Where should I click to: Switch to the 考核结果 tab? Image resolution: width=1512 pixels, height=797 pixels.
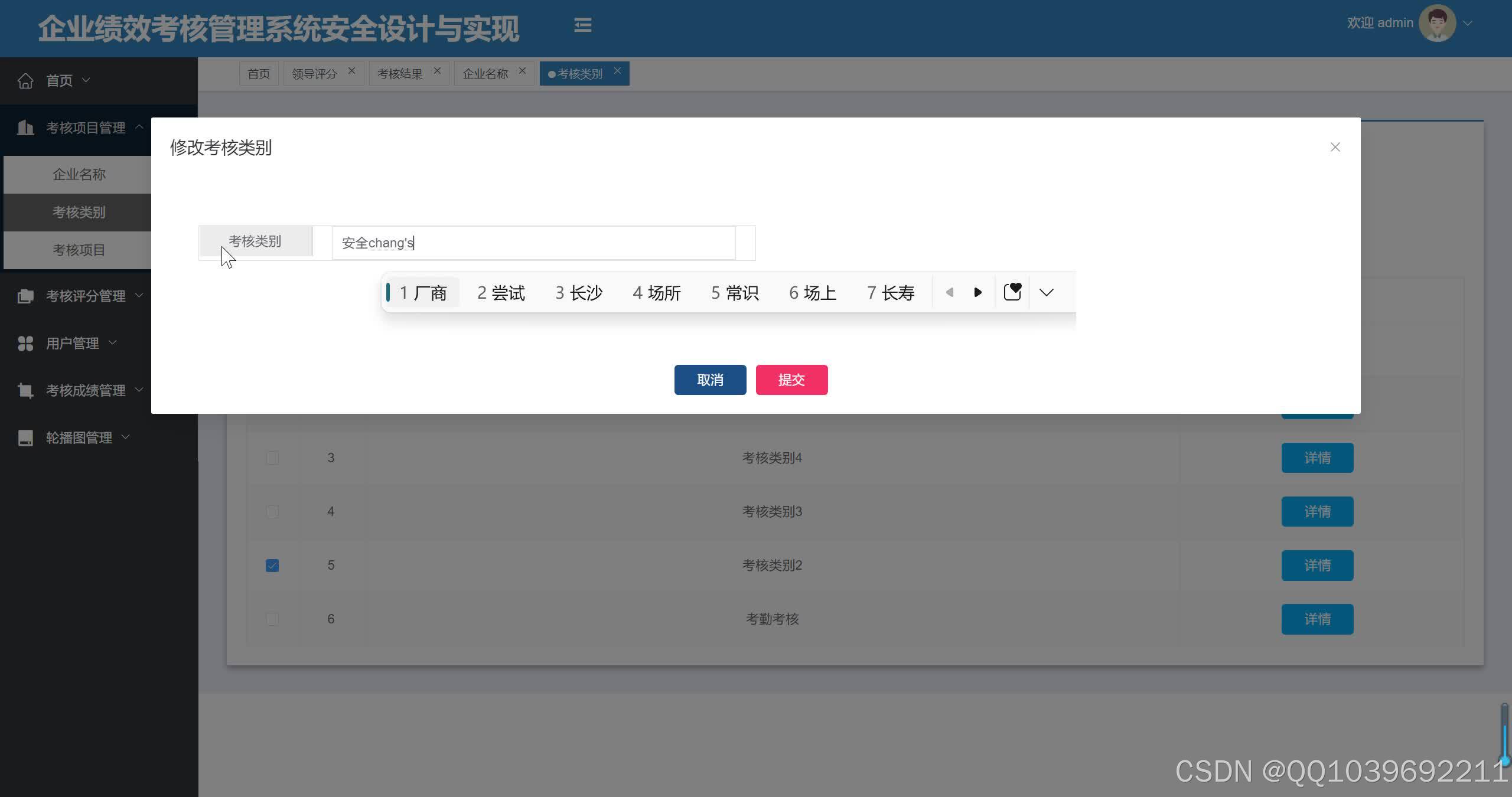click(x=400, y=74)
